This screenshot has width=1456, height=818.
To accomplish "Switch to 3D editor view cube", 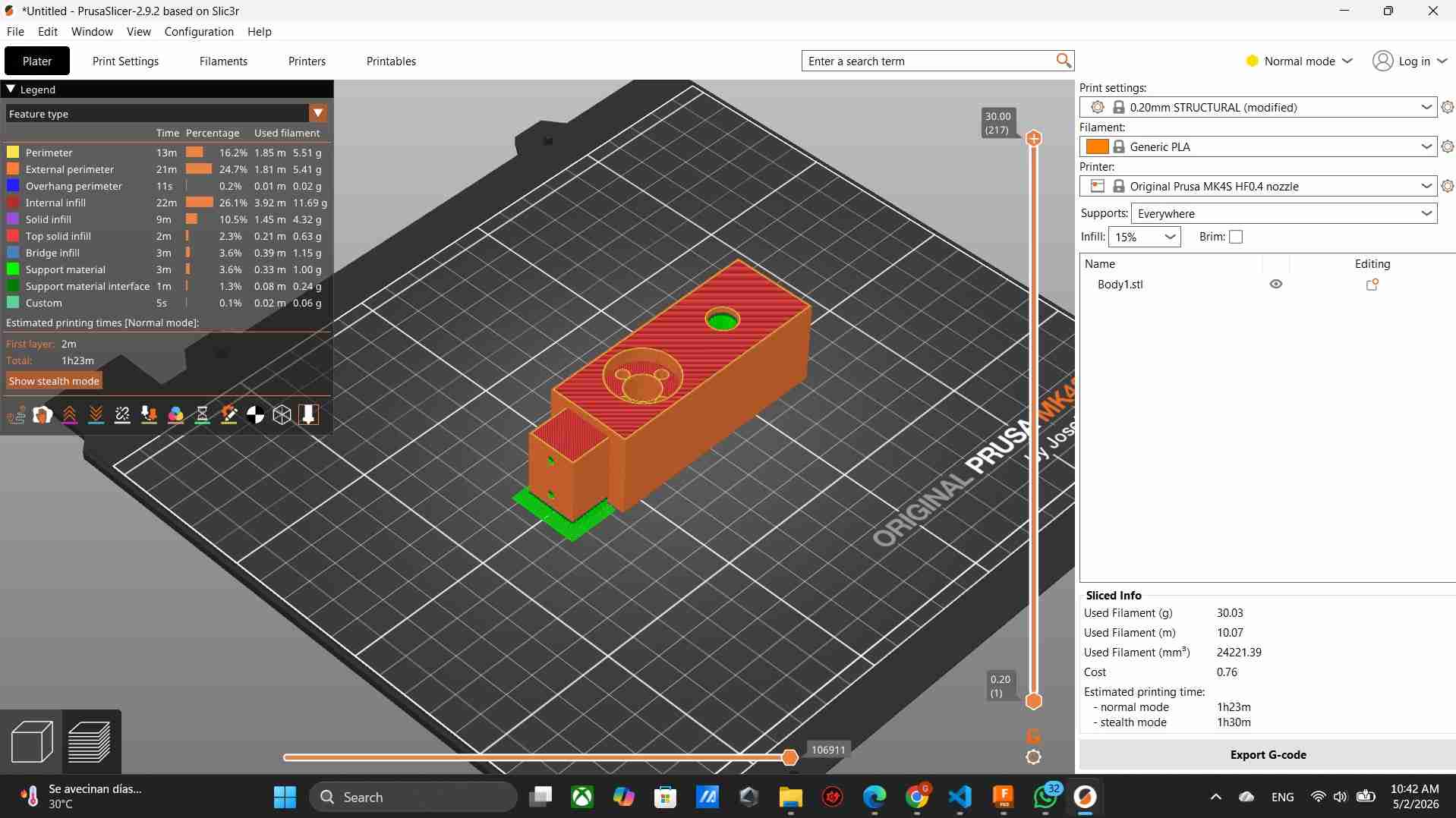I will 32,741.
